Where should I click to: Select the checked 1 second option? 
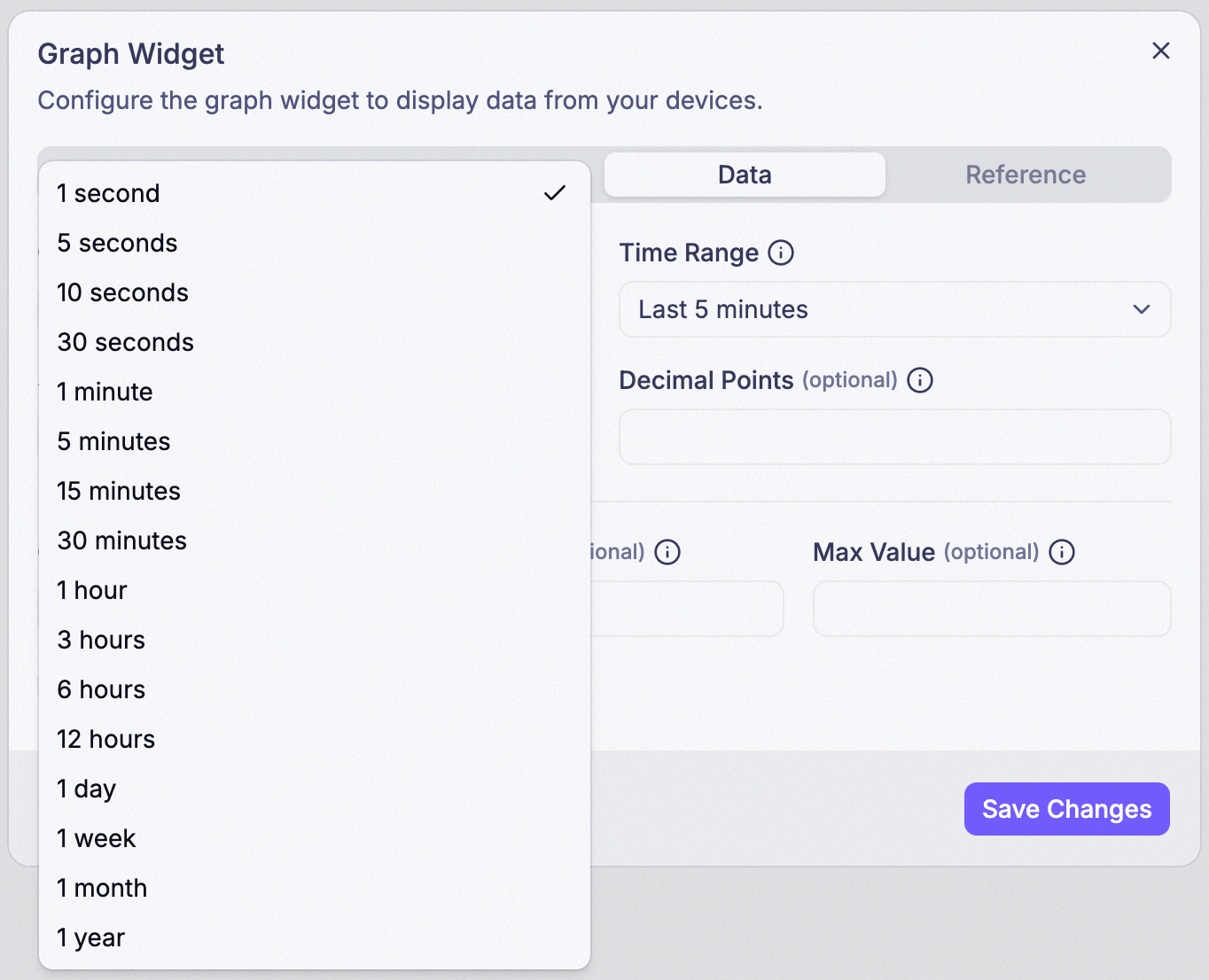(x=315, y=193)
